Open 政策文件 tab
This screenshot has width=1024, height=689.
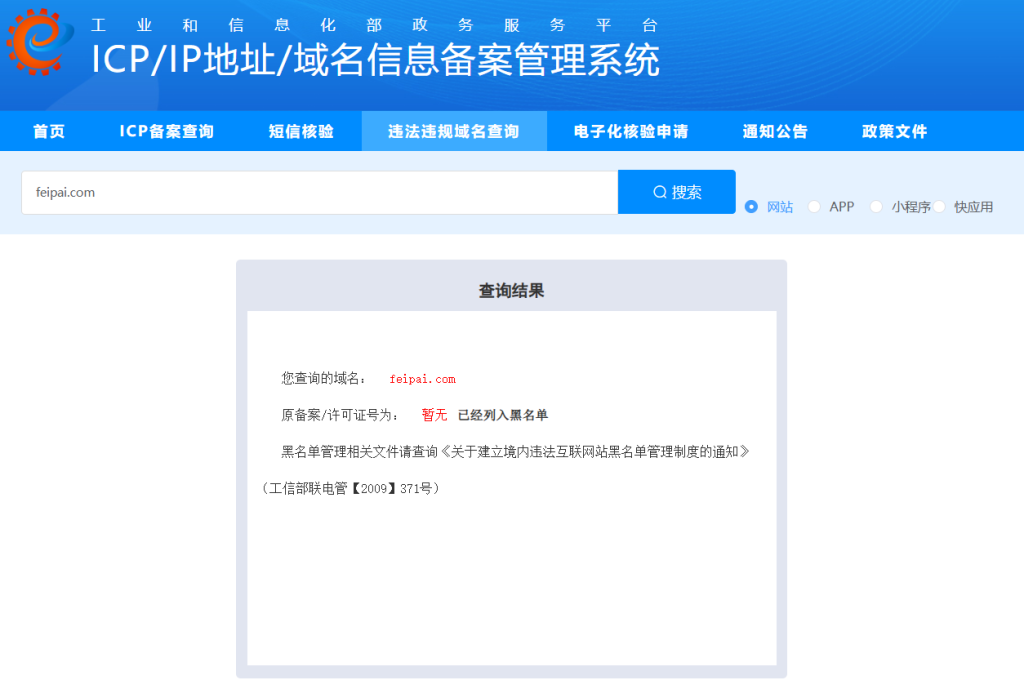click(x=895, y=131)
